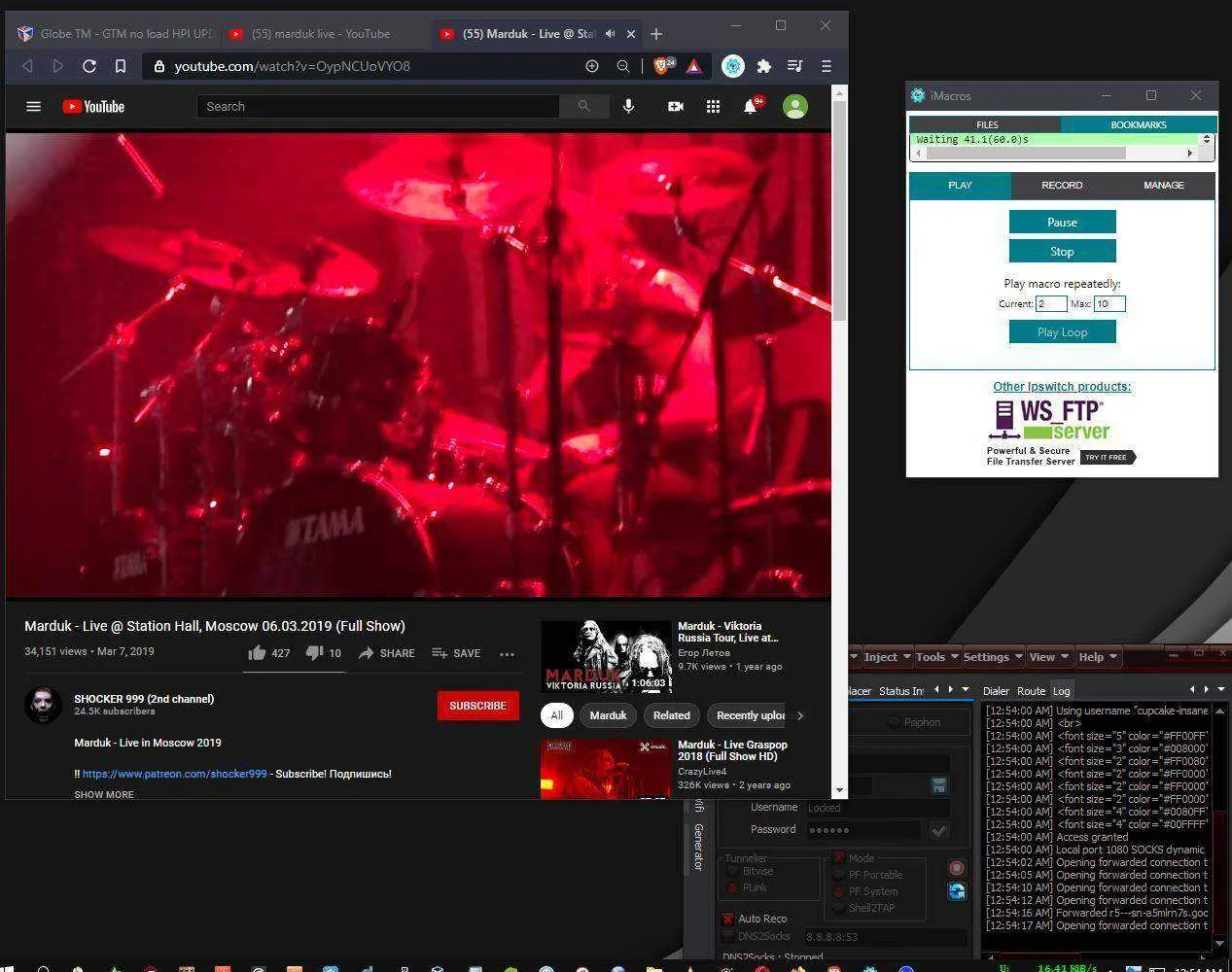Screen dimensions: 1232x972
Task: Select the Shell2TAP radio
Action: click(x=838, y=908)
